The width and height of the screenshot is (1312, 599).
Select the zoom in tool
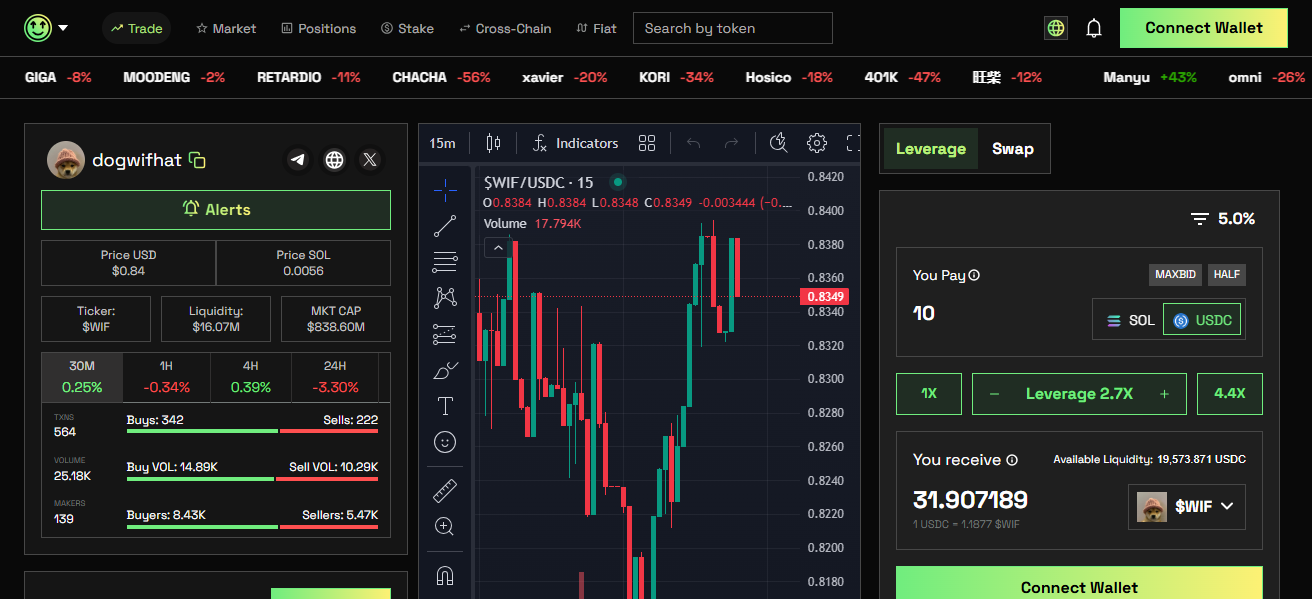point(445,526)
